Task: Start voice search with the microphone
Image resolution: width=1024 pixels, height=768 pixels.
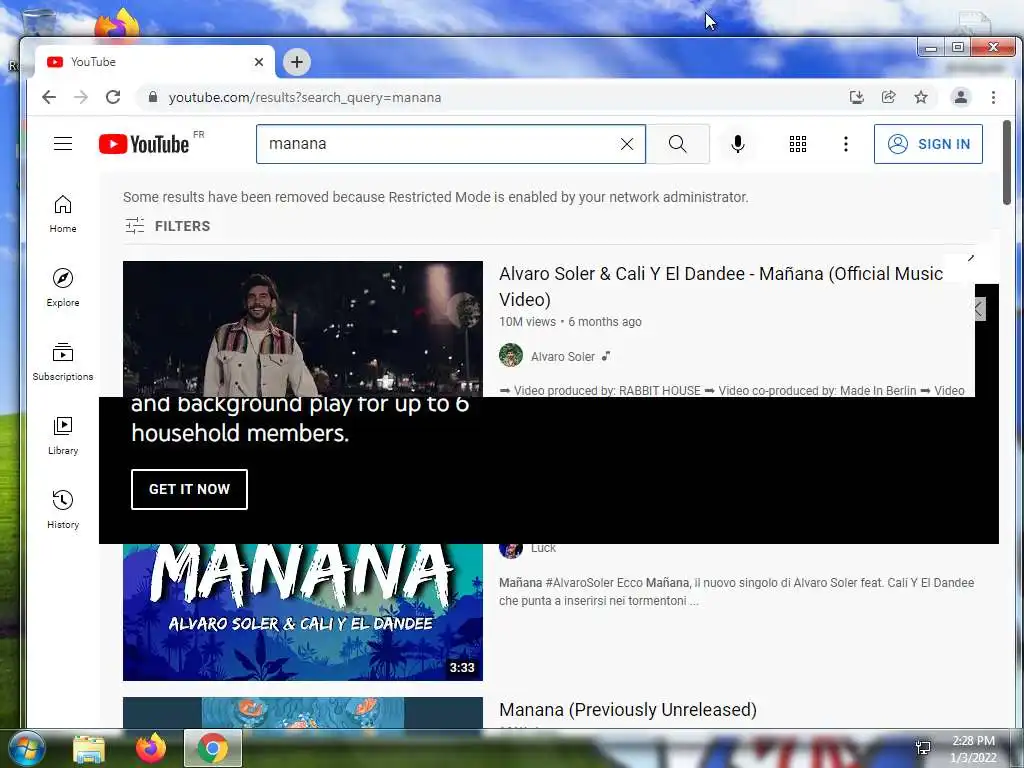Action: [x=737, y=144]
